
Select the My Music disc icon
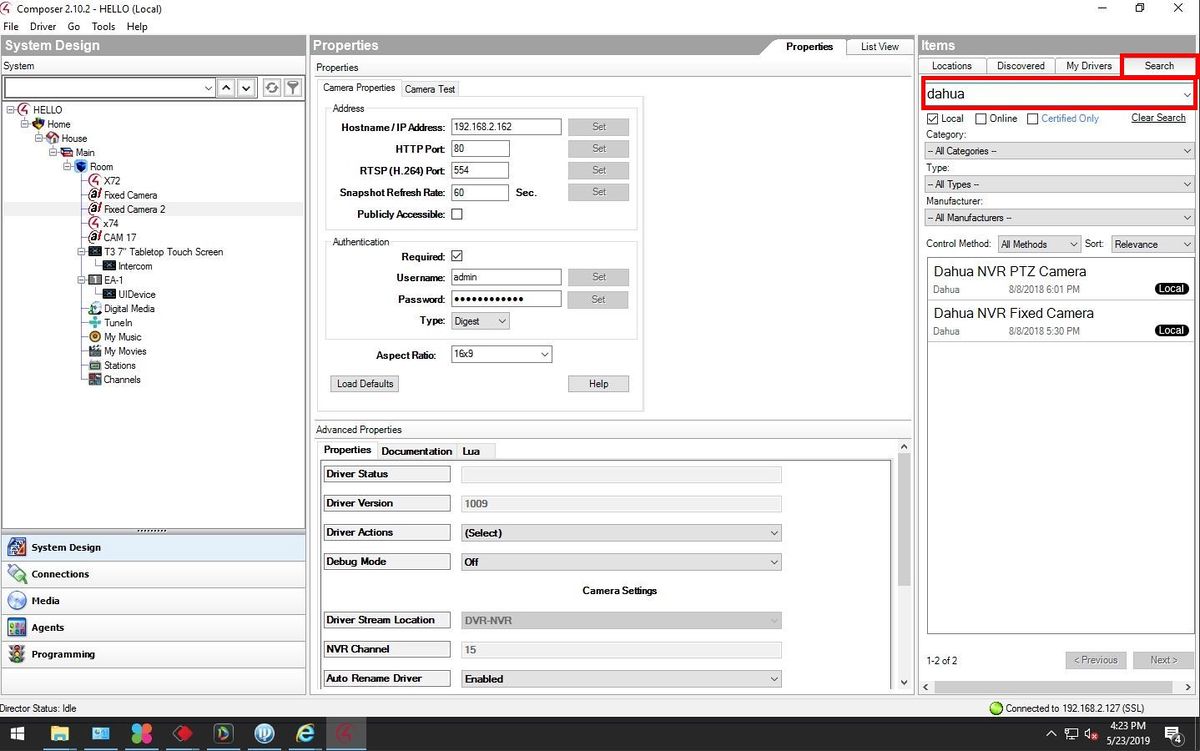coord(95,337)
